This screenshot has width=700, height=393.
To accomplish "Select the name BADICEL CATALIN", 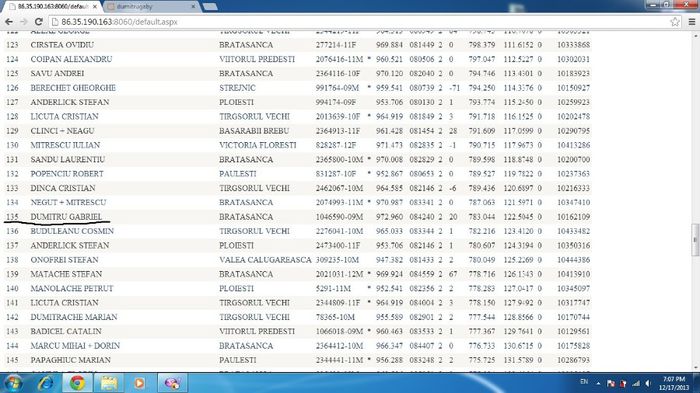I will (x=66, y=331).
